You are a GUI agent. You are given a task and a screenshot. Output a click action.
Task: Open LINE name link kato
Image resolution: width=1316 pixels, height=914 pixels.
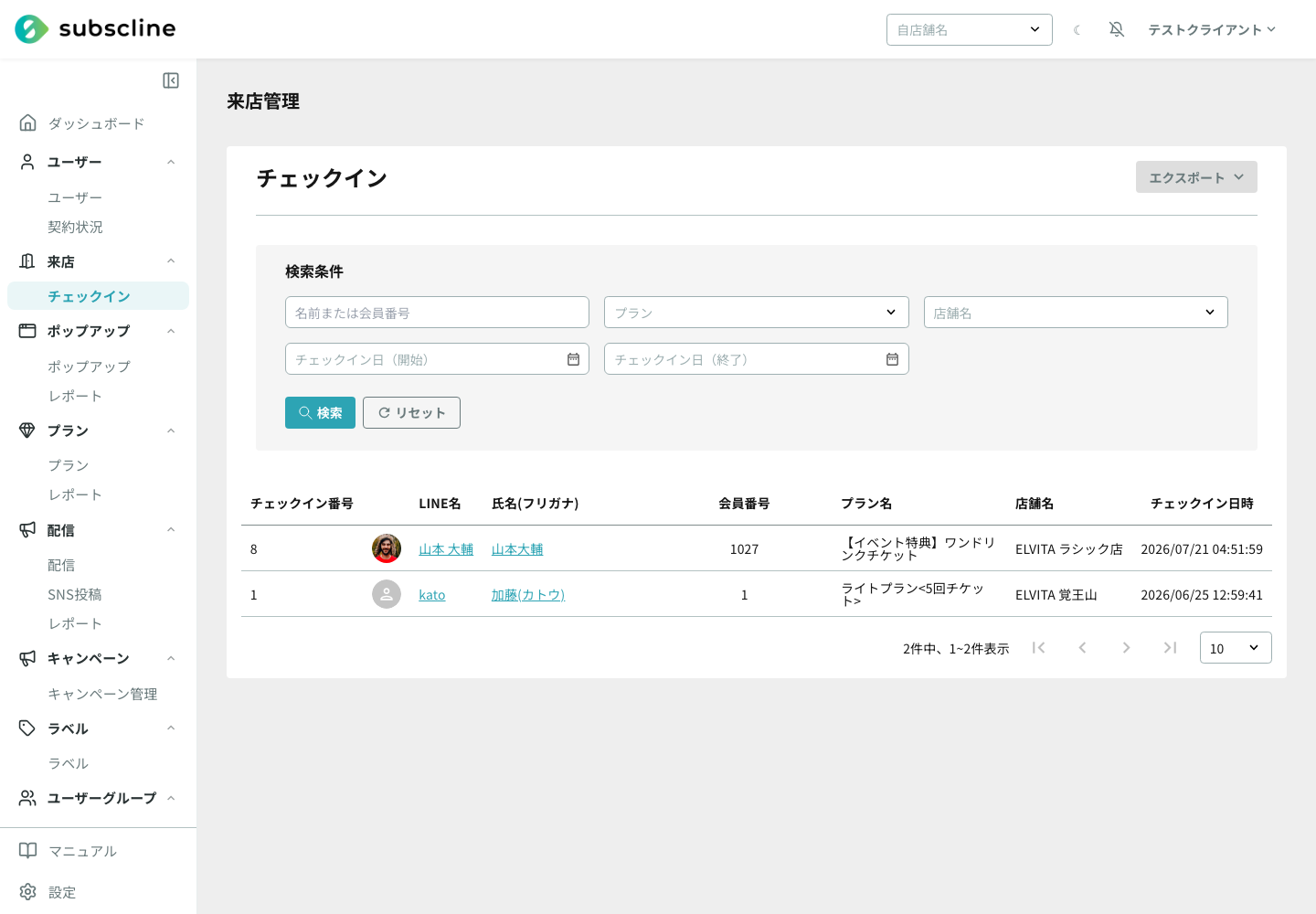[432, 595]
